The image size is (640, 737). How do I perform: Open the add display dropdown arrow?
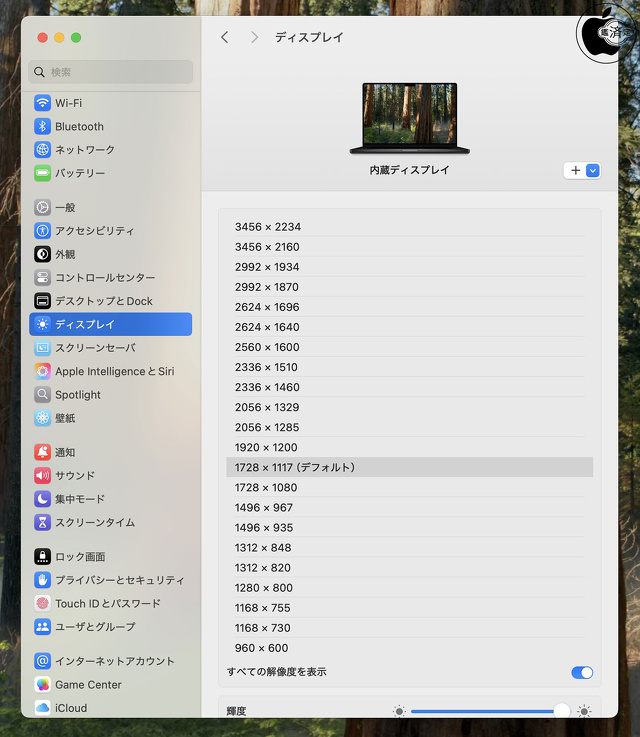point(593,171)
